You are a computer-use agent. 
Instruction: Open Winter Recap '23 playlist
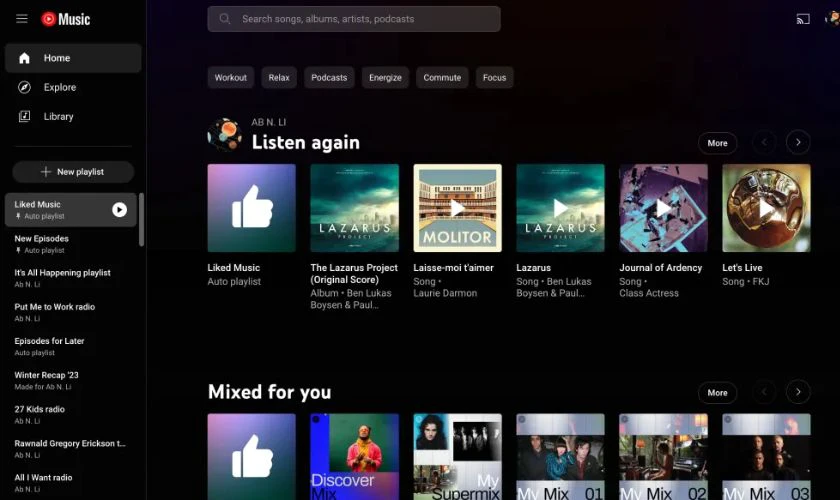71,380
